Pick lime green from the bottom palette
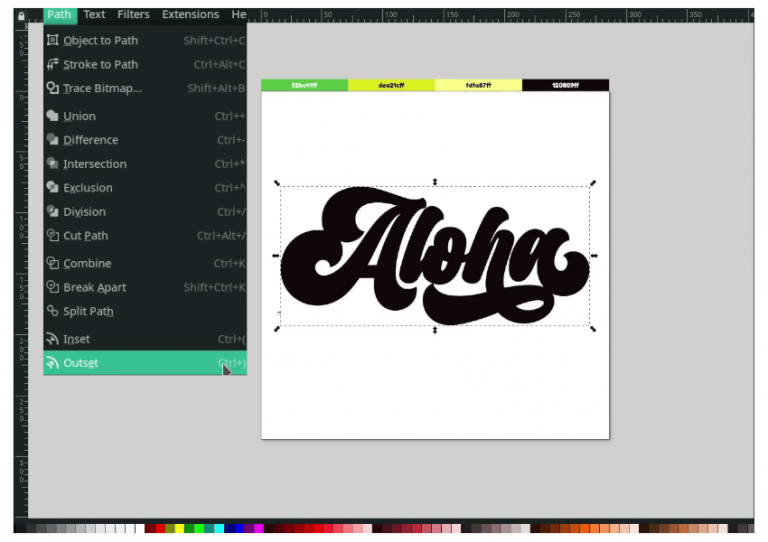The width and height of the screenshot is (768, 542). (x=199, y=528)
